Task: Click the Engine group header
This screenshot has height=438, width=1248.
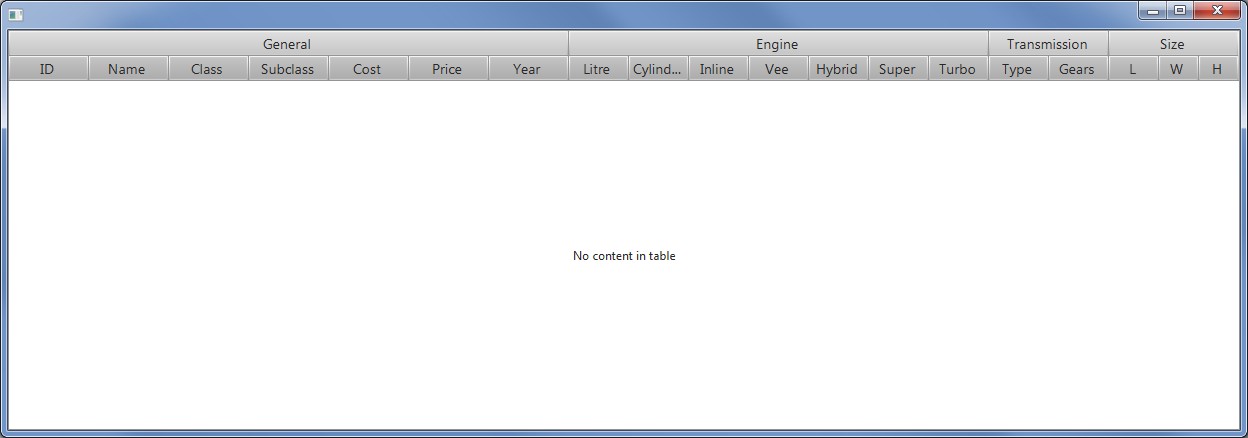Action: click(777, 44)
